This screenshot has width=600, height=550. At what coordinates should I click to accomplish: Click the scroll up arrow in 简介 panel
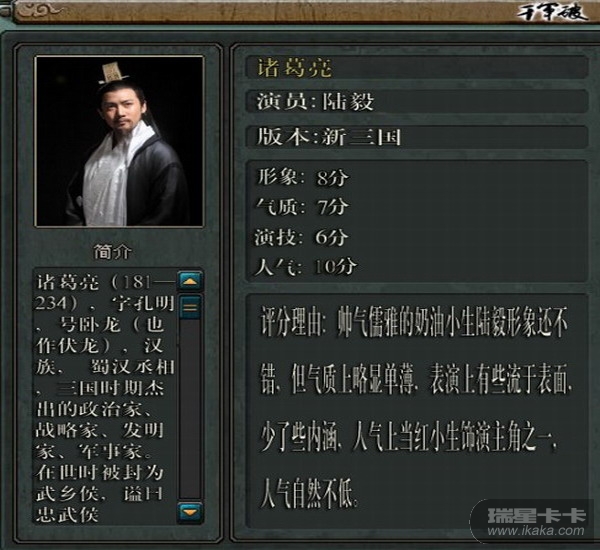[x=191, y=282]
